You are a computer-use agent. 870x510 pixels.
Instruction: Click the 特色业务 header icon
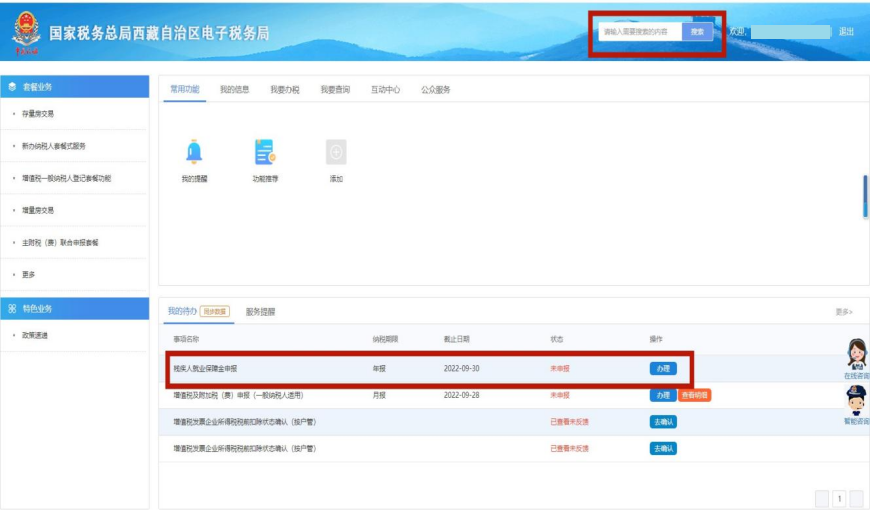coord(12,308)
